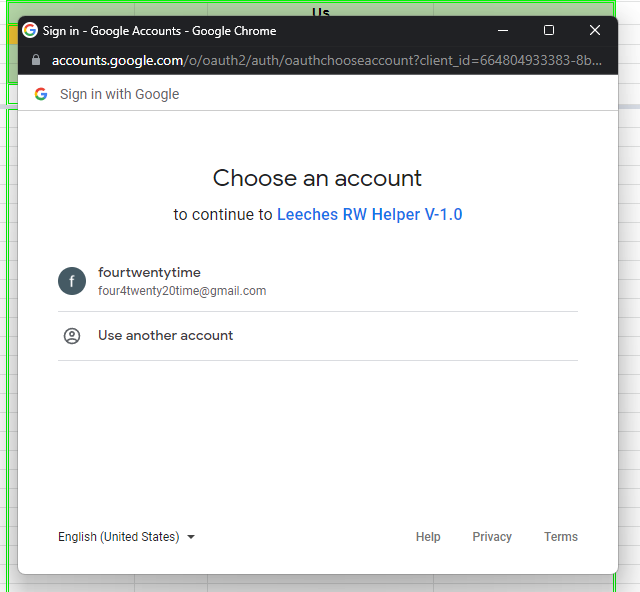Open the Terms link in footer
This screenshot has width=640, height=592.
(561, 537)
